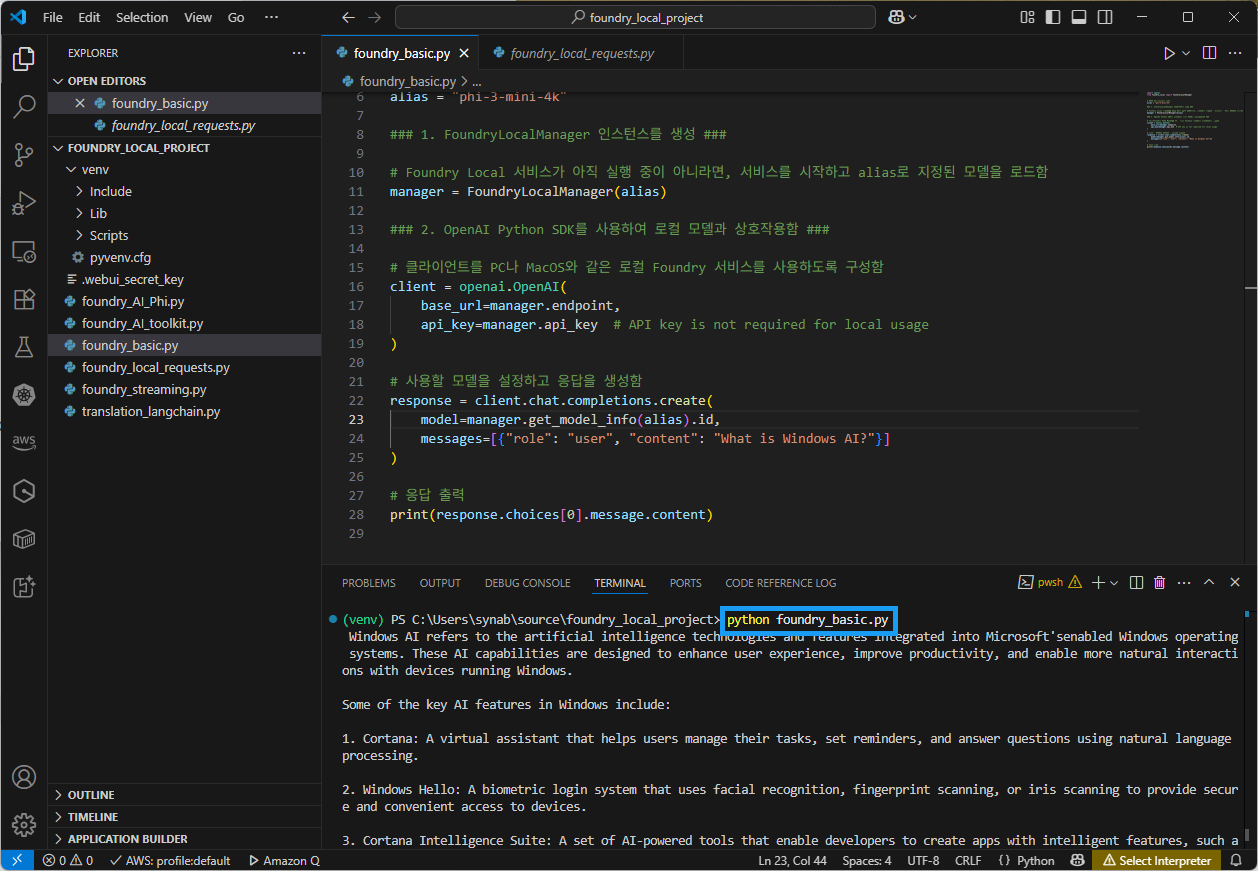Viewport: 1258px width, 871px height.
Task: Open terminal panel ellipsis menu
Action: click(1184, 582)
